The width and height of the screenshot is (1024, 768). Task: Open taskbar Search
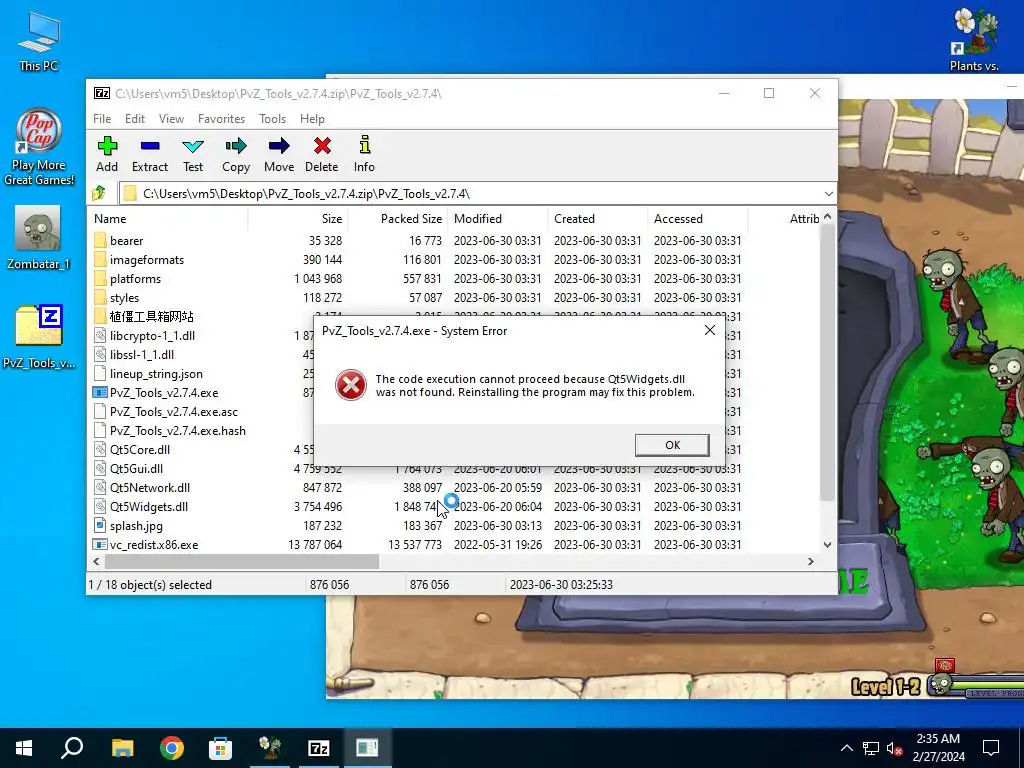(72, 748)
